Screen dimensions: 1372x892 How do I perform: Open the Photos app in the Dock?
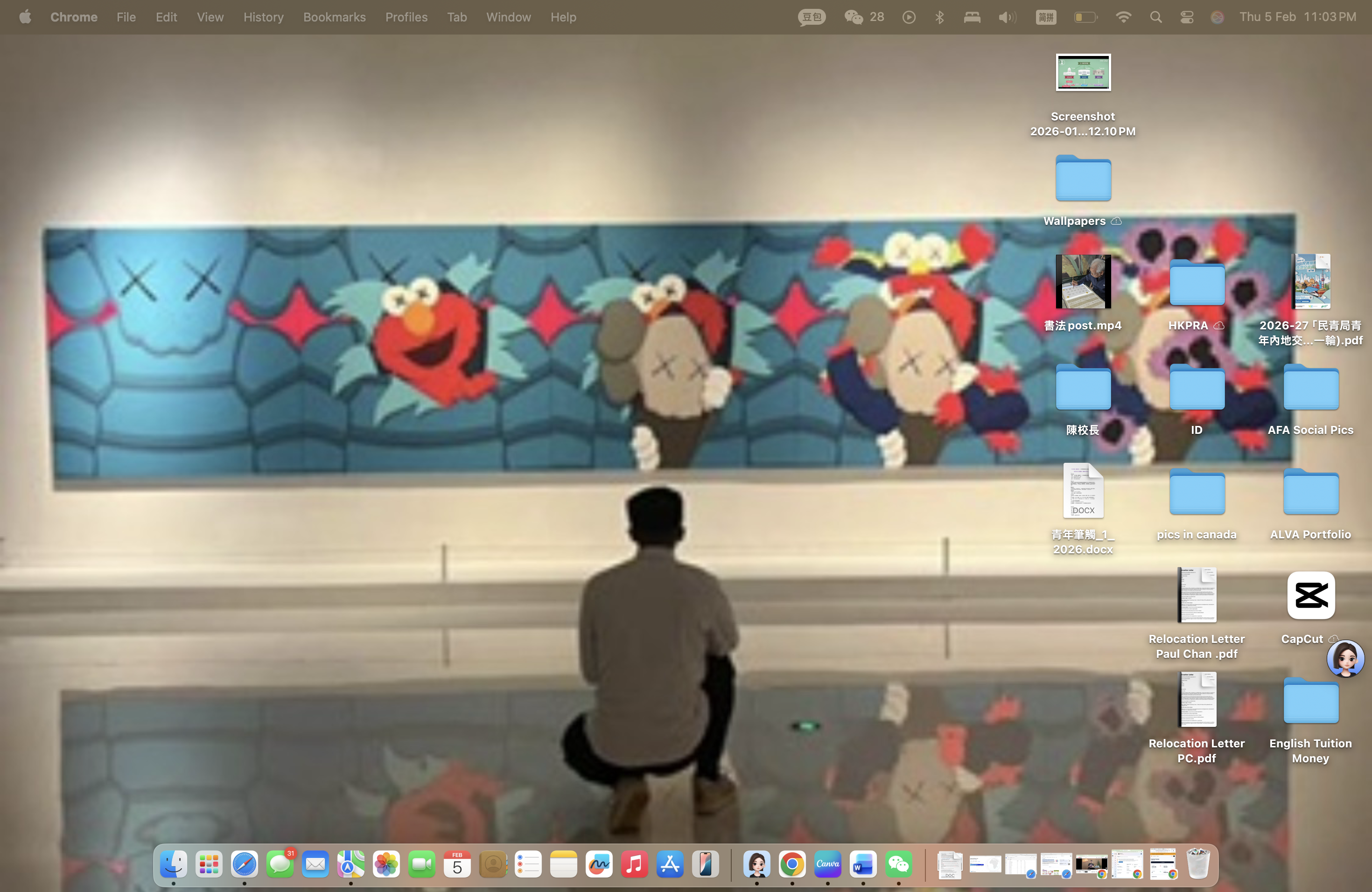(x=386, y=864)
